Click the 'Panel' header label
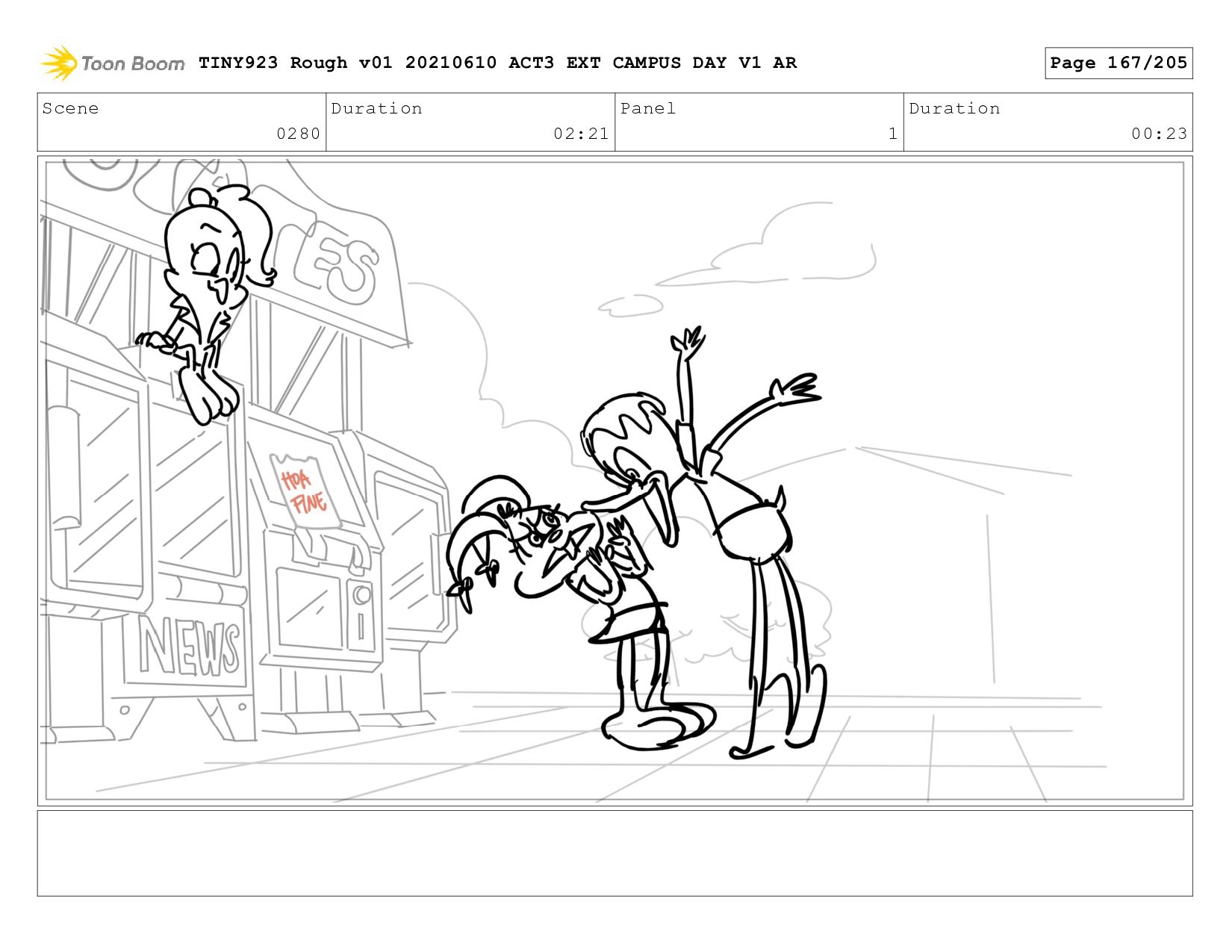 pyautogui.click(x=648, y=108)
